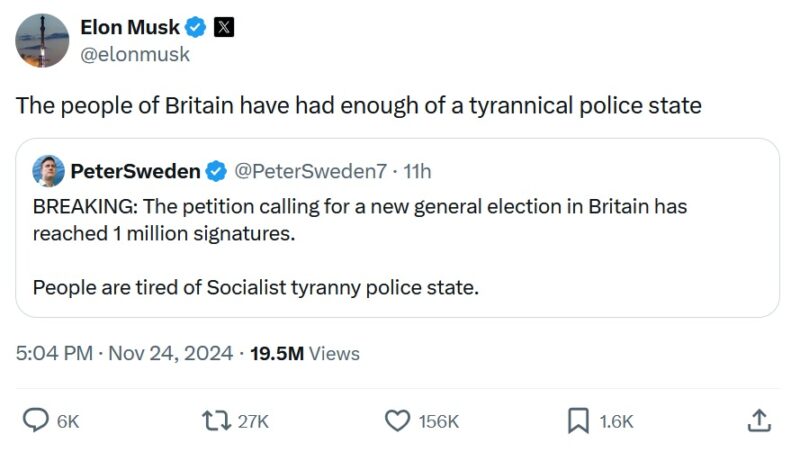
Task: Click the blue verified badge beside Elon Musk
Action: [196, 28]
